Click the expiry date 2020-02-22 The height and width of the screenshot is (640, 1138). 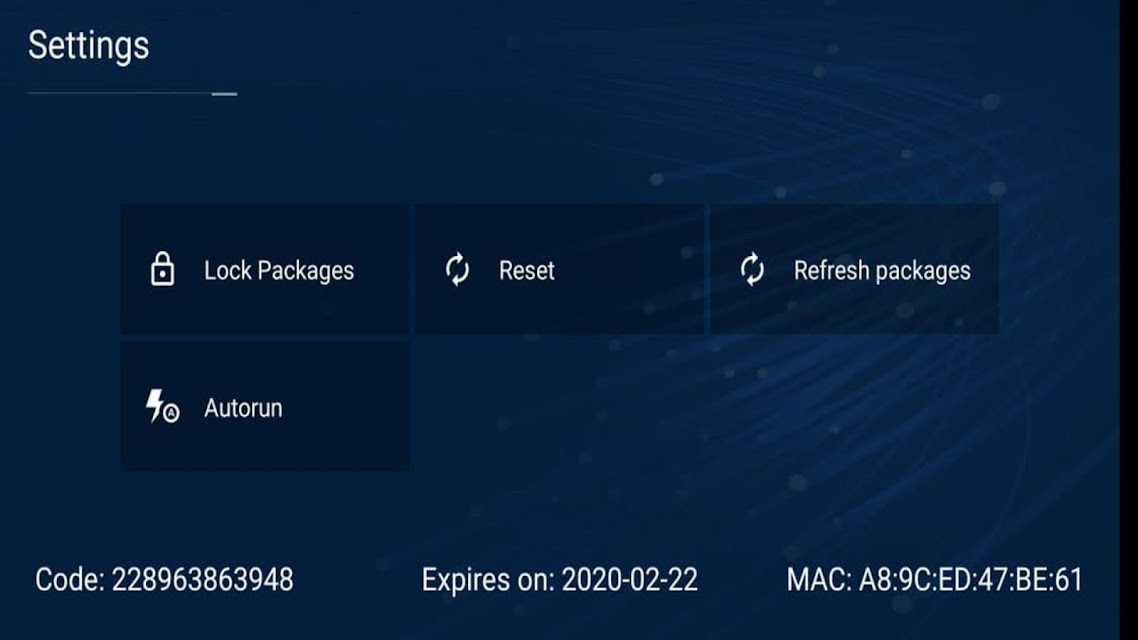pos(629,580)
